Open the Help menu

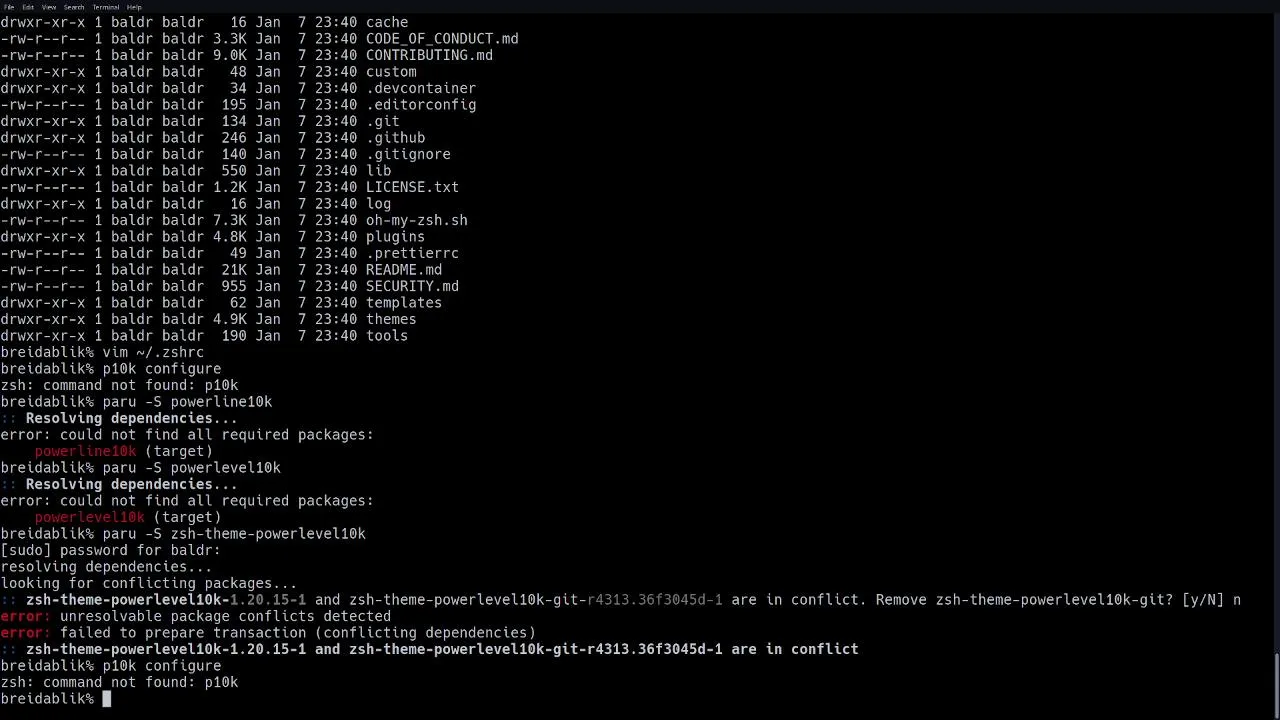pyautogui.click(x=134, y=7)
